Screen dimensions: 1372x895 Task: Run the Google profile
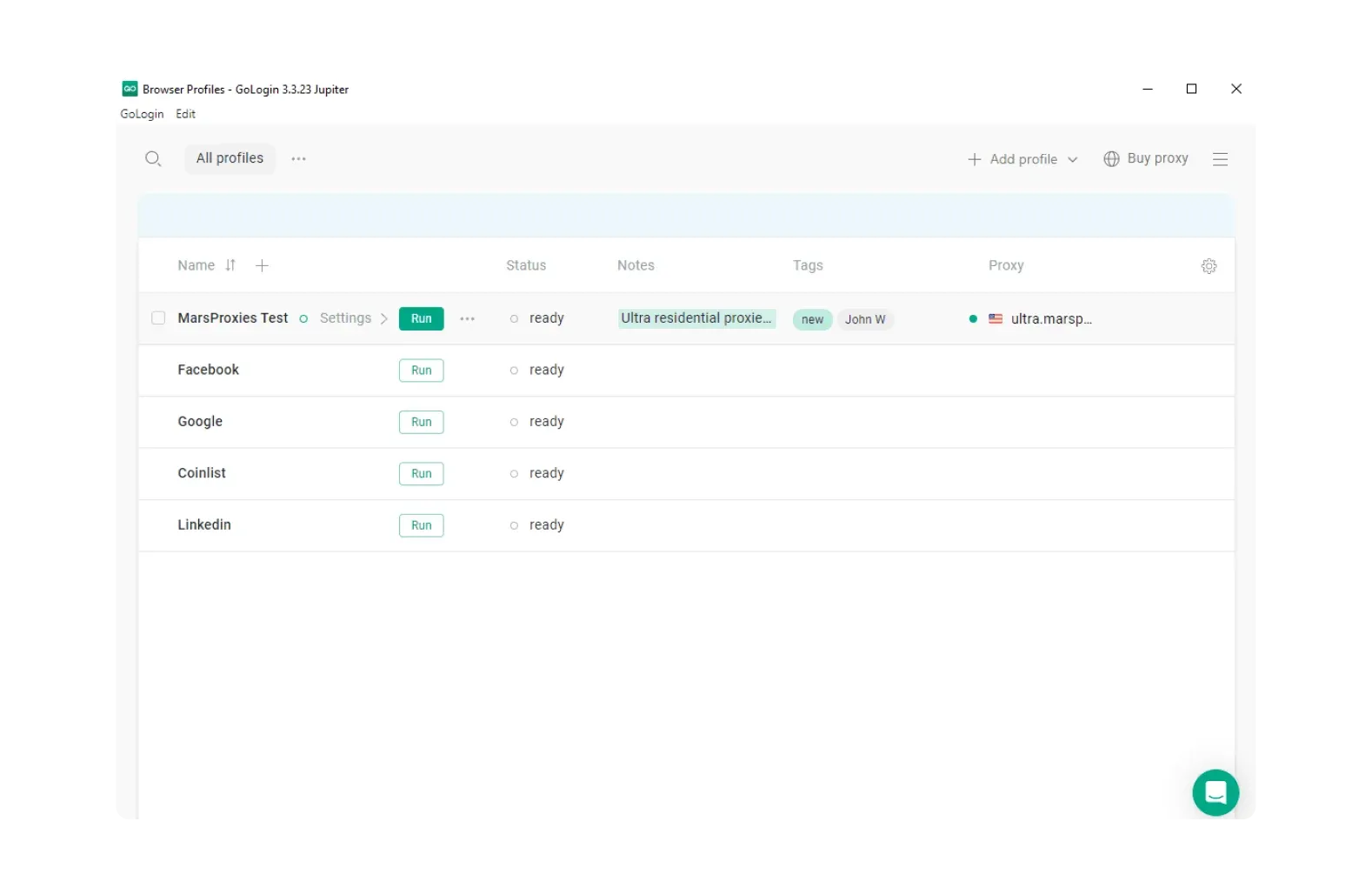coord(422,423)
